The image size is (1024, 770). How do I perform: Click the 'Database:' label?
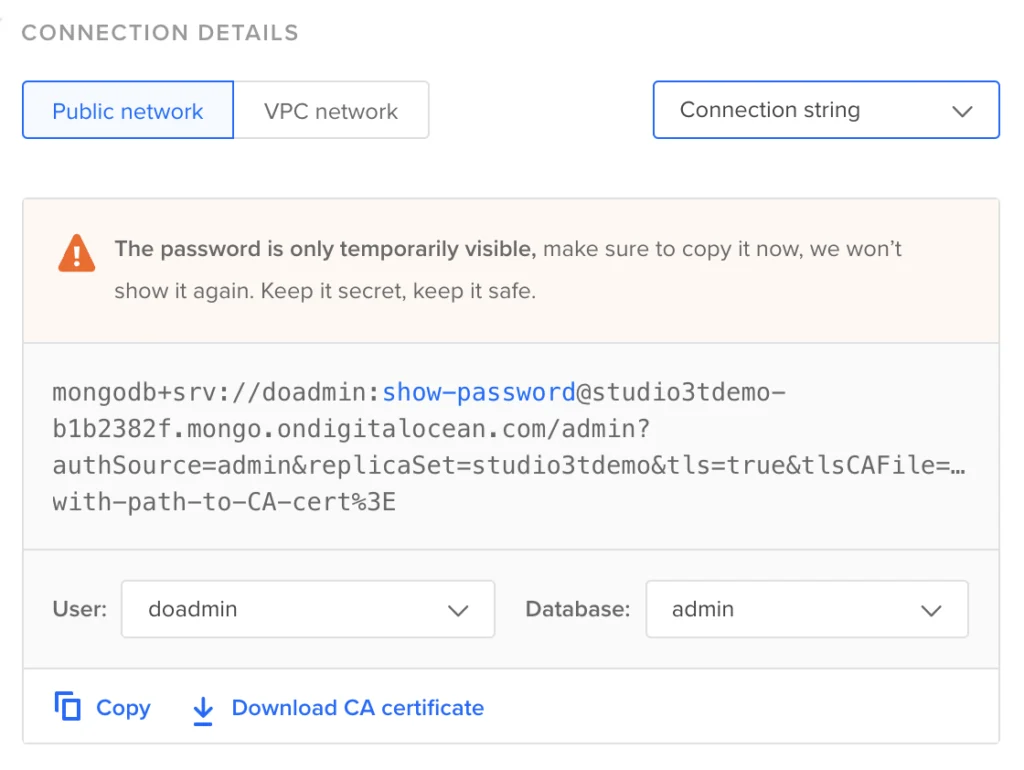point(578,609)
